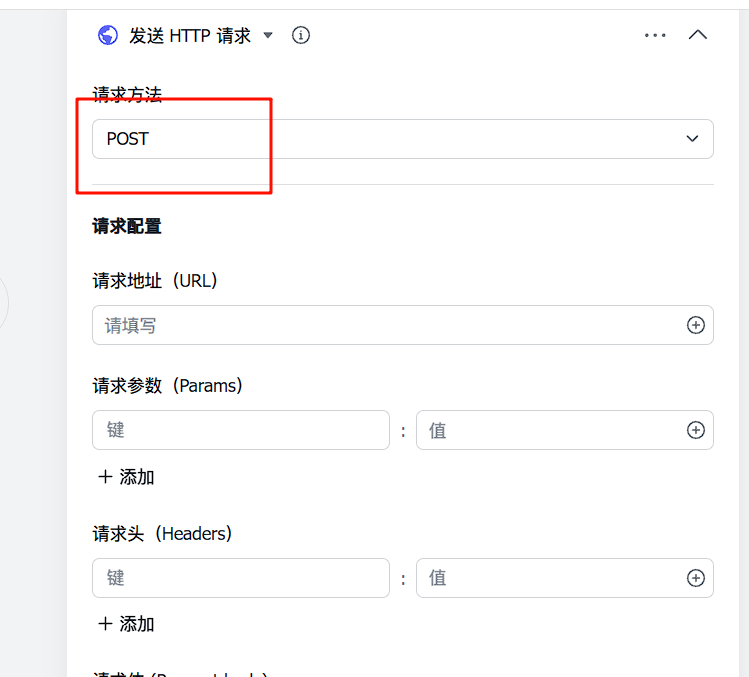Viewport: 749px width, 677px height.
Task: Add a new Params row
Action: [x=126, y=477]
